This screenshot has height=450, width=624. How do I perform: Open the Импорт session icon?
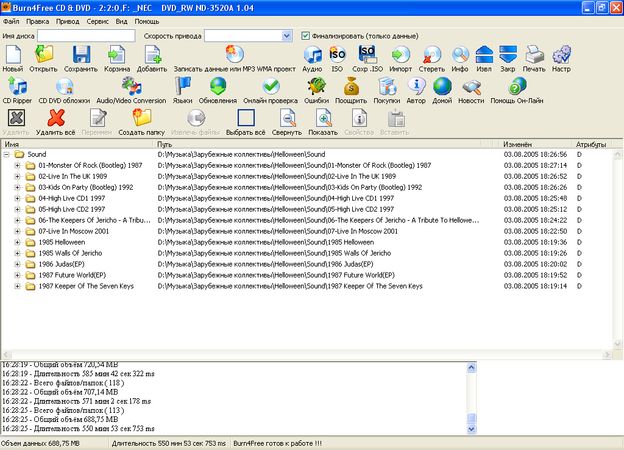400,55
